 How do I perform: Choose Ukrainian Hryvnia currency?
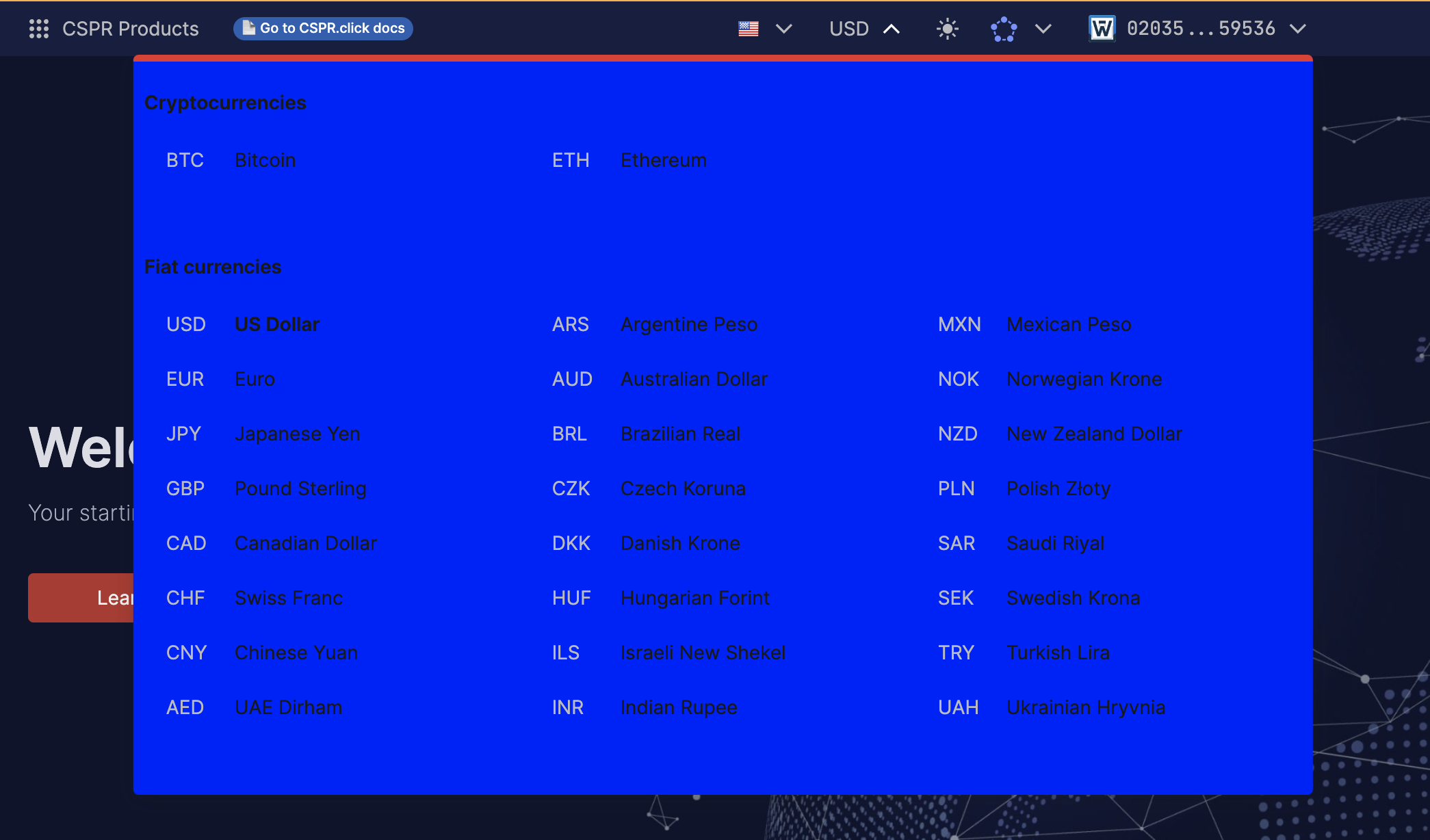1085,707
